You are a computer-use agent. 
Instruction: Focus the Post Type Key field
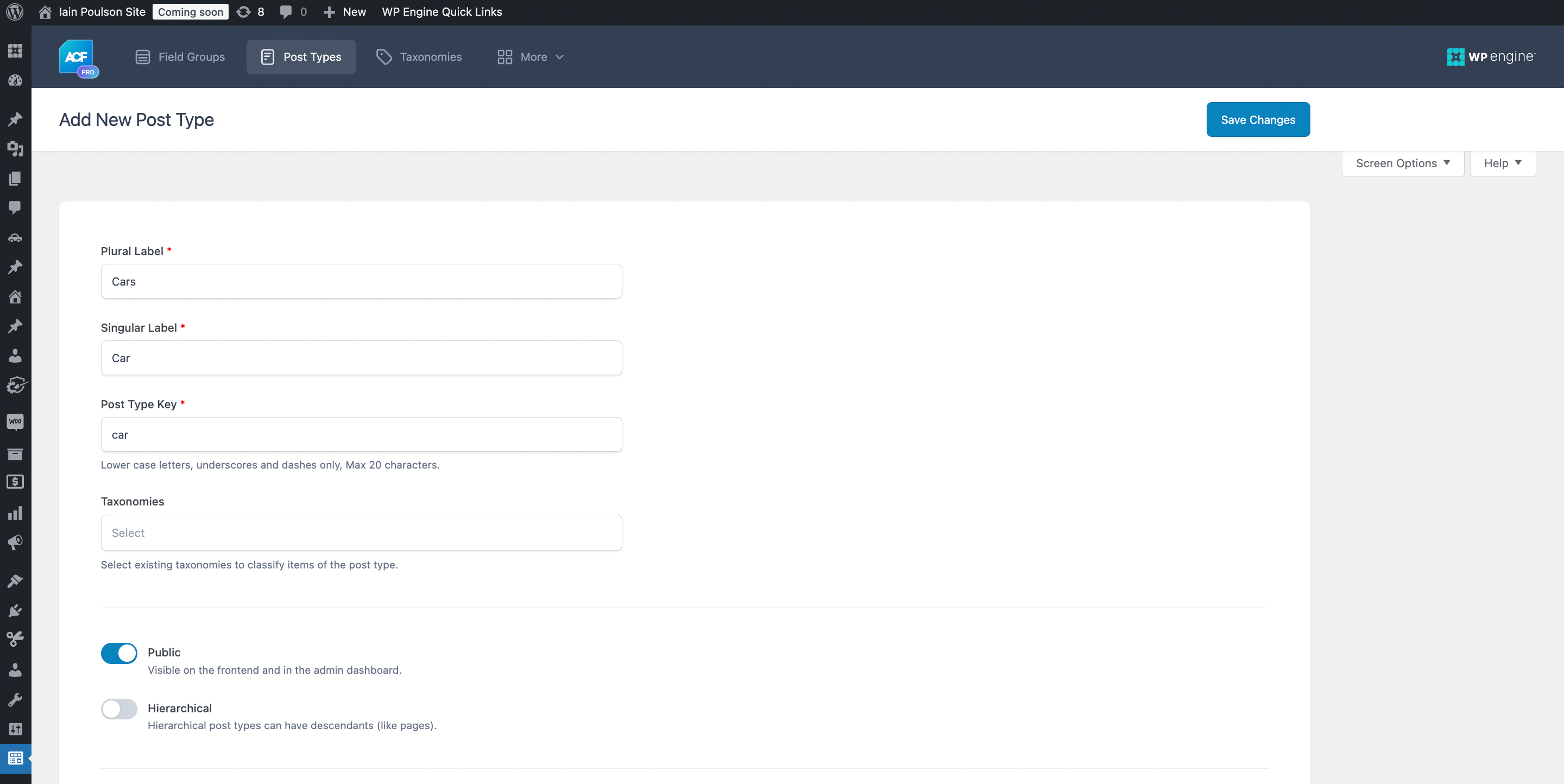[361, 434]
